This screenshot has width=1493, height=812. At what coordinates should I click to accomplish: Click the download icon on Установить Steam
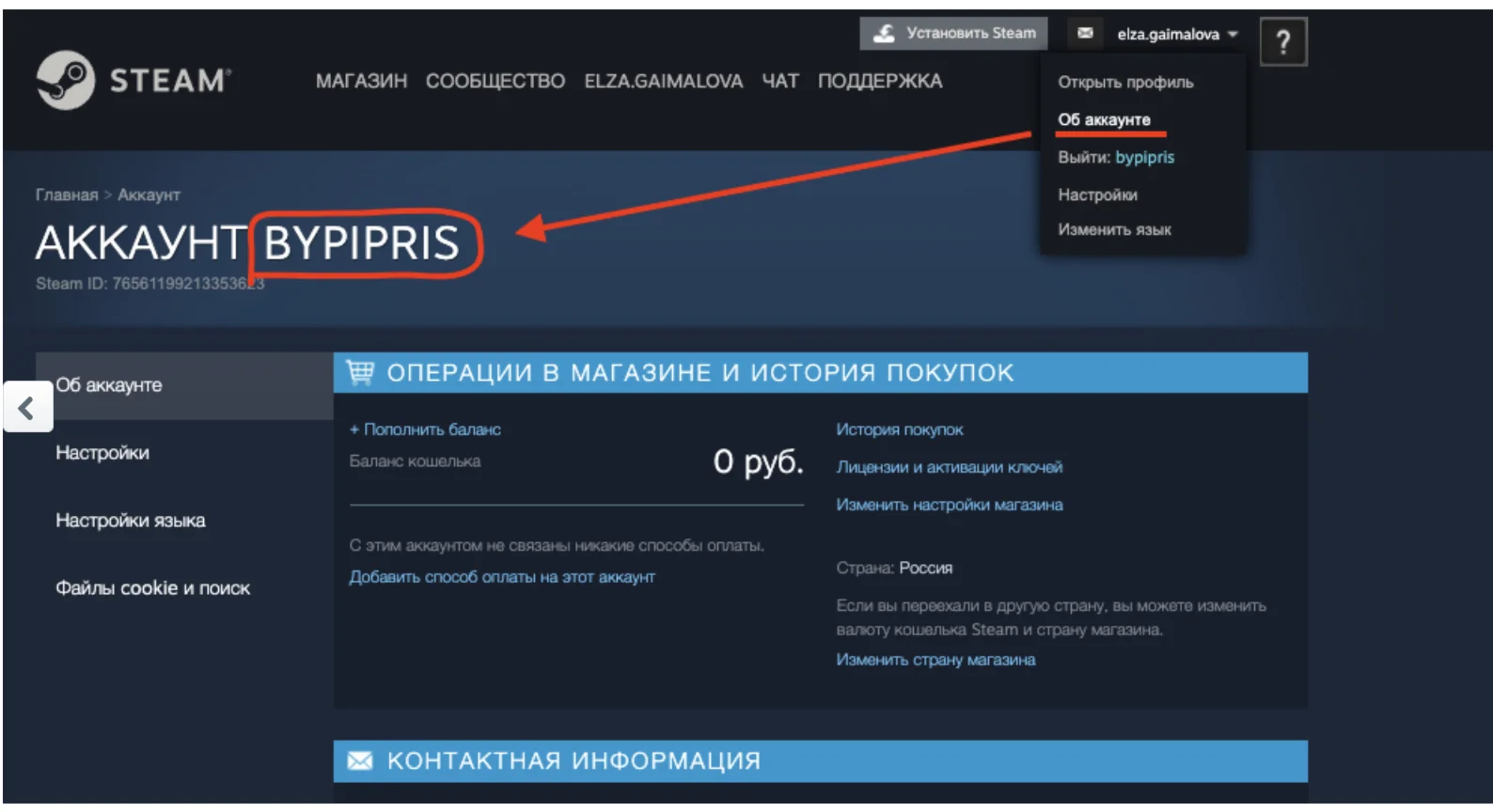884,34
